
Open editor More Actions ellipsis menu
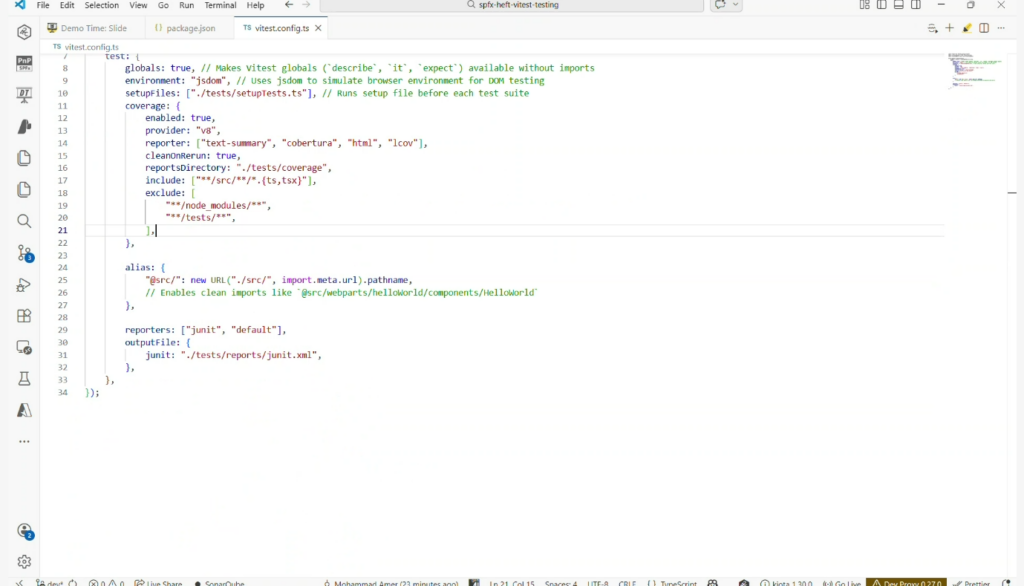pos(1002,28)
